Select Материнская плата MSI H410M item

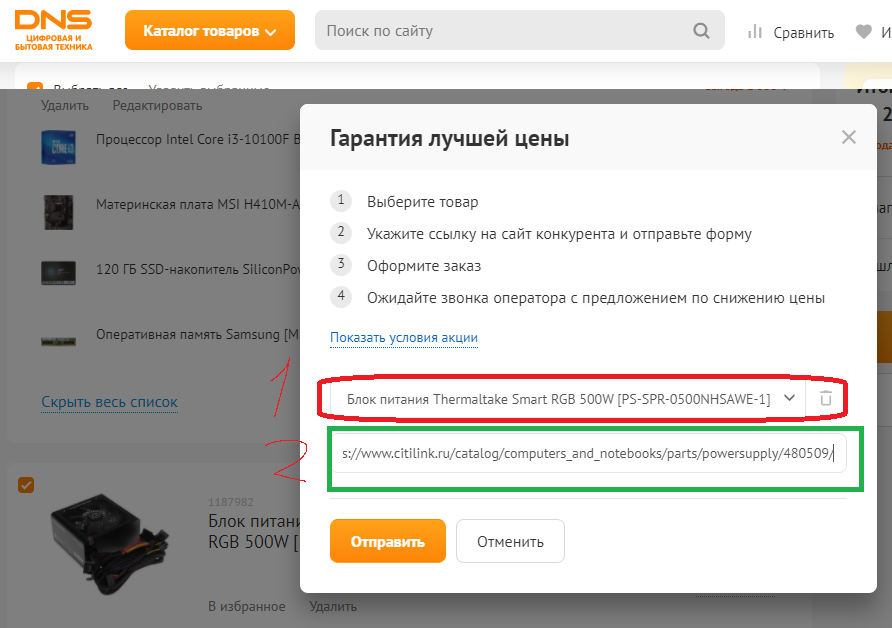(197, 204)
